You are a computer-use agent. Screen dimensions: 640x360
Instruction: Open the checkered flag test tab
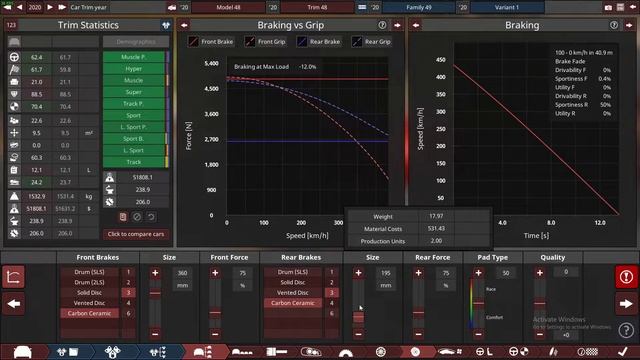pos(588,351)
